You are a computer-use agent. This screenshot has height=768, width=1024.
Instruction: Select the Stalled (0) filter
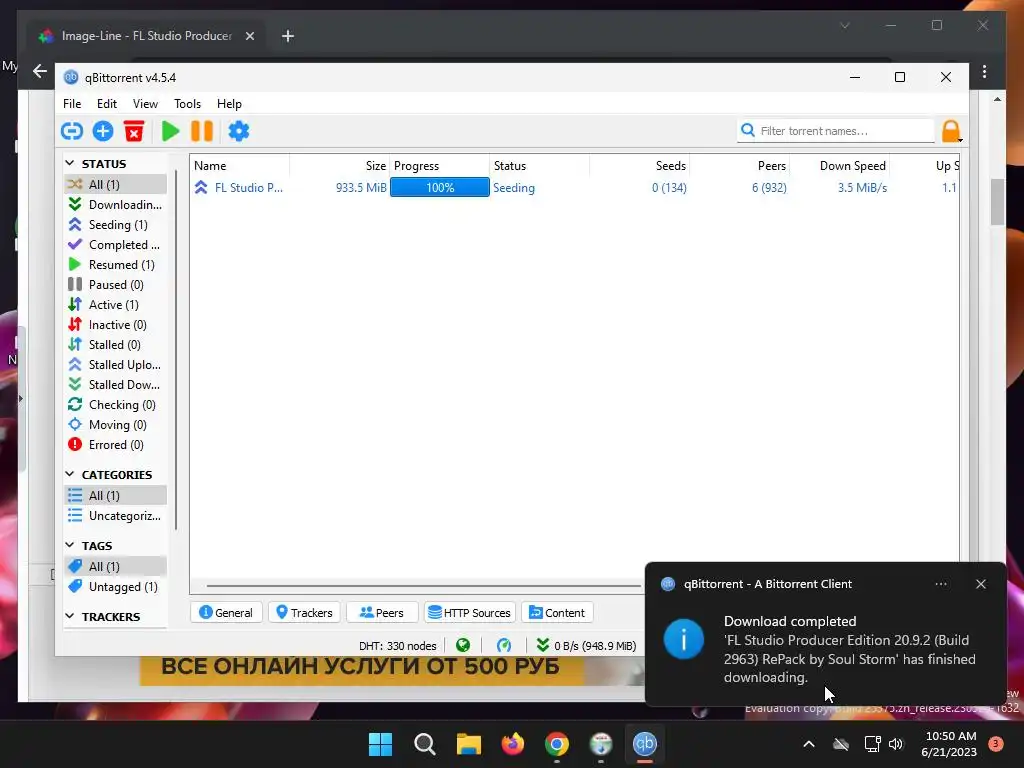click(x=116, y=345)
